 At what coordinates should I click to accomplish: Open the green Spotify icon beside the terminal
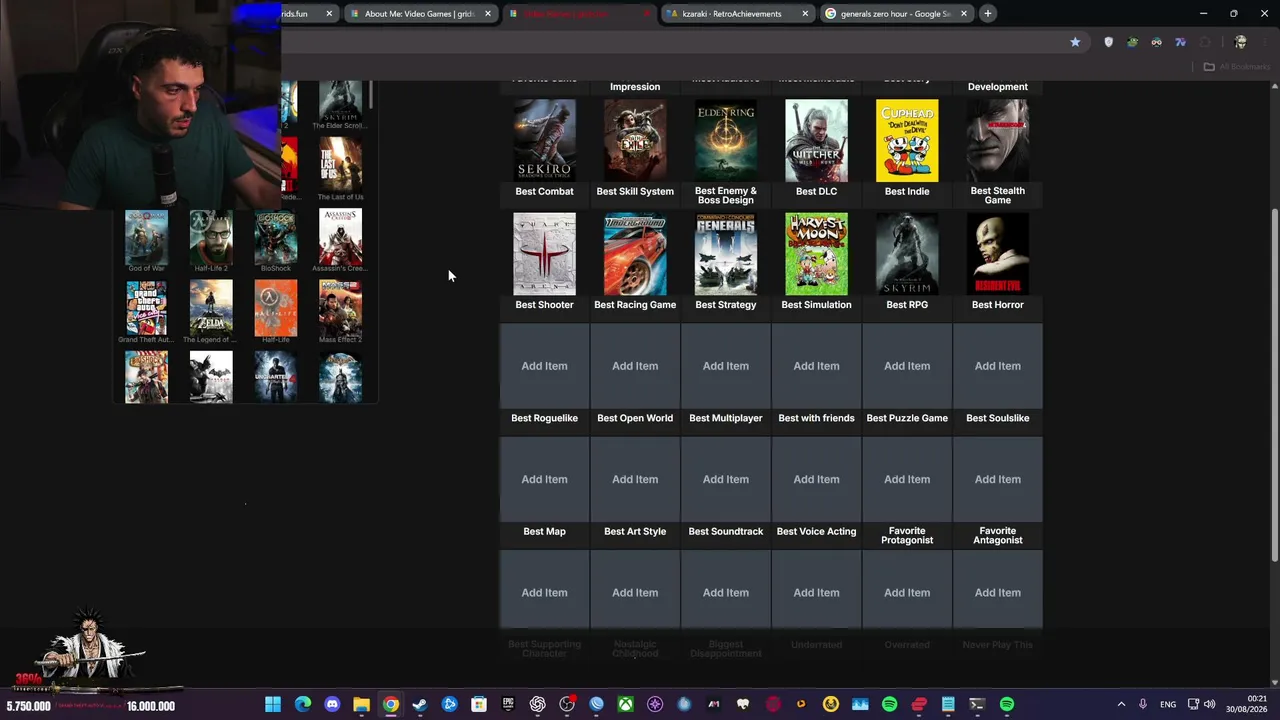click(1007, 705)
